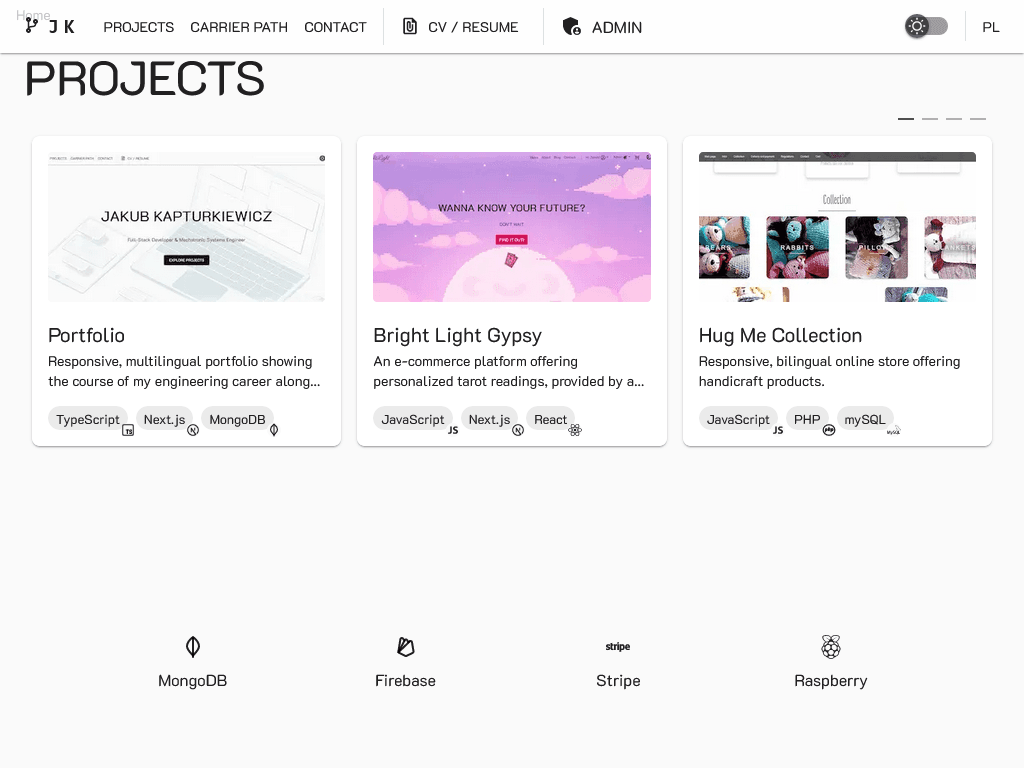Click the PROJECTS page heading

pos(145,78)
